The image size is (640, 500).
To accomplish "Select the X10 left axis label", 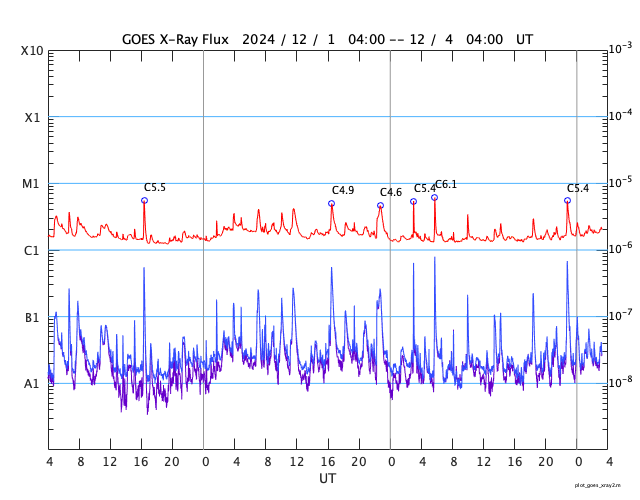I will coord(32,51).
